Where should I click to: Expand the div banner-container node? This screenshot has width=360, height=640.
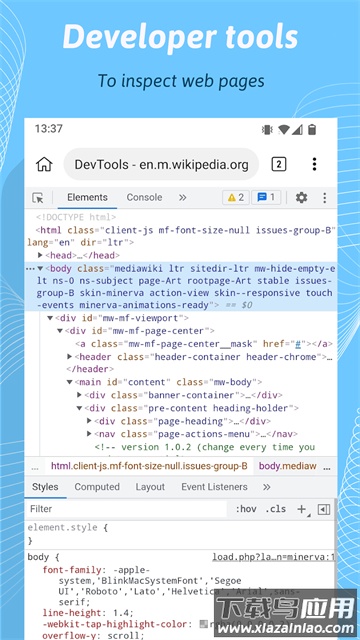pos(79,395)
